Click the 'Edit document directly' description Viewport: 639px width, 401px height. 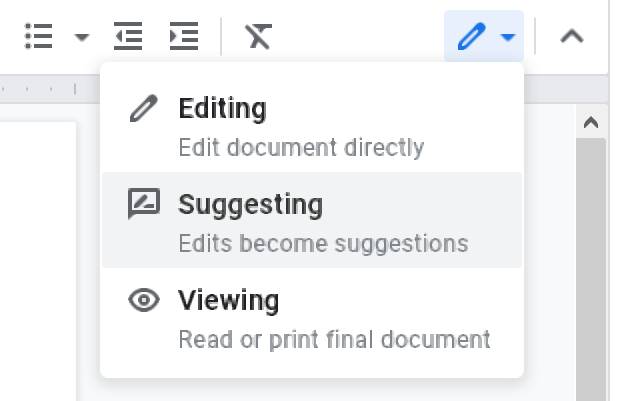[301, 148]
